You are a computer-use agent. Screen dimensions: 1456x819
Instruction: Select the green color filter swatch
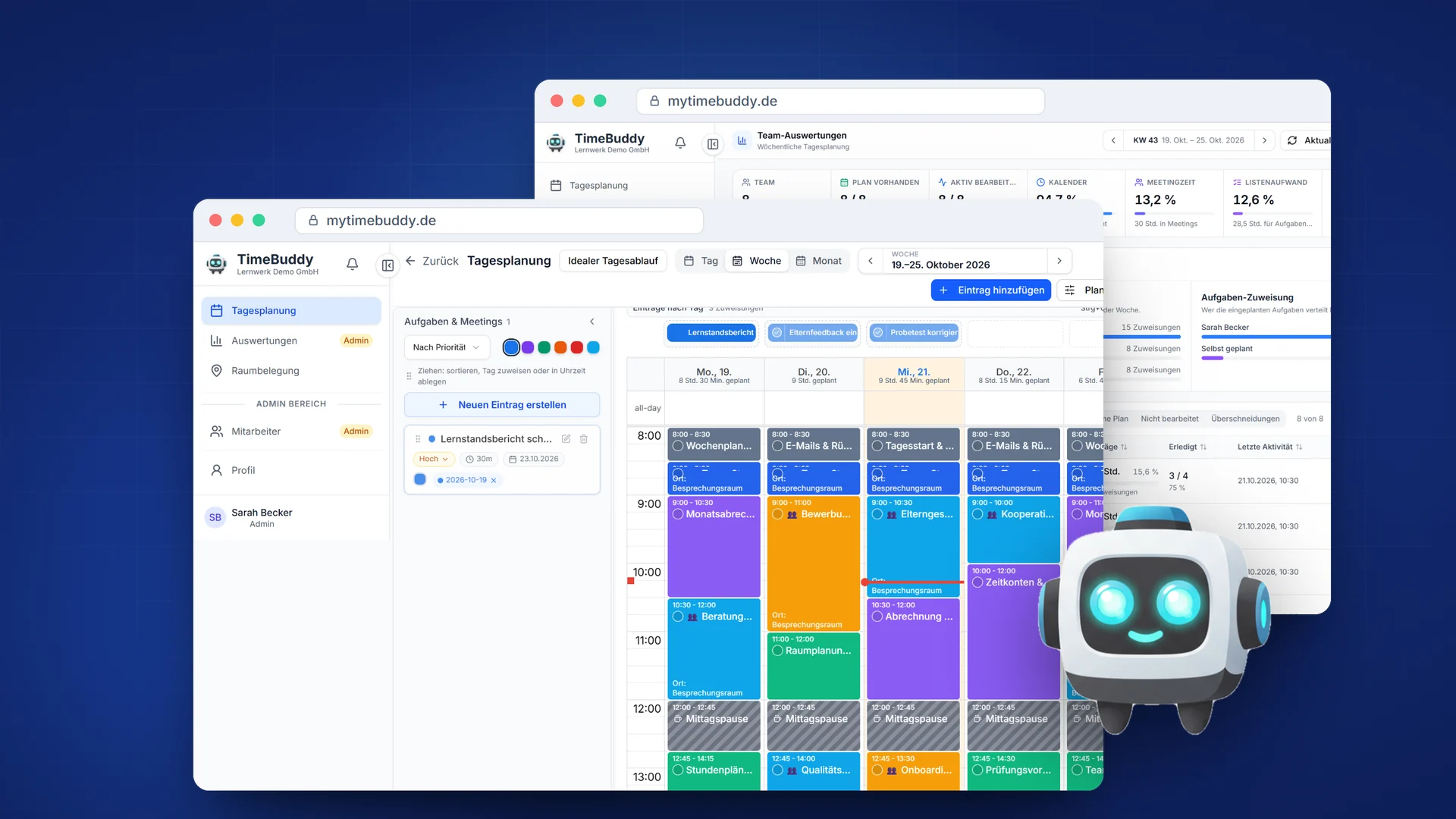tap(544, 347)
